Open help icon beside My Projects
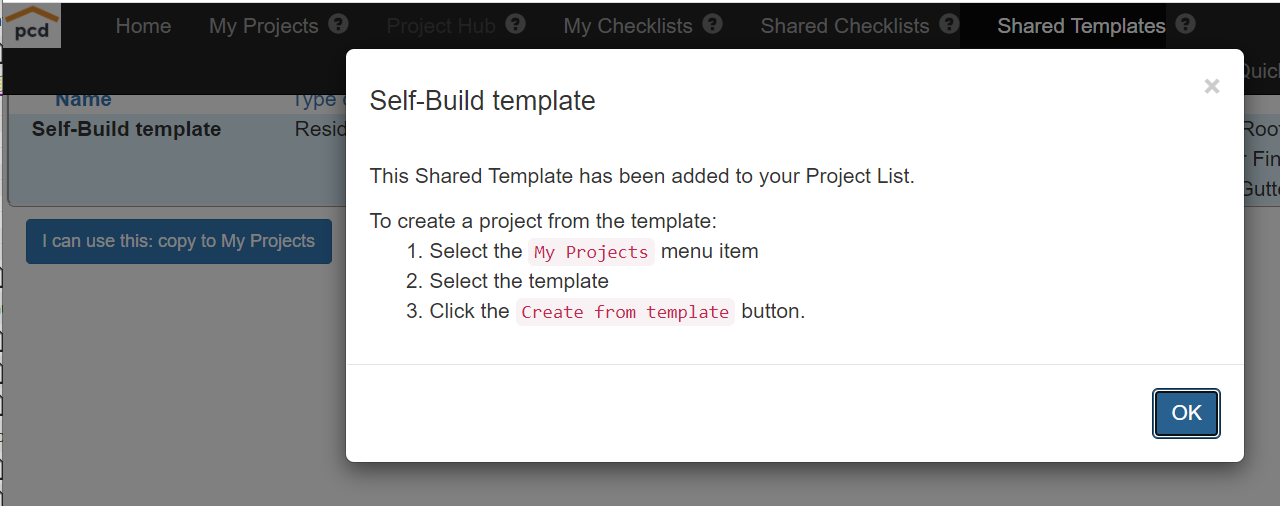This screenshot has width=1280, height=506. click(x=339, y=25)
